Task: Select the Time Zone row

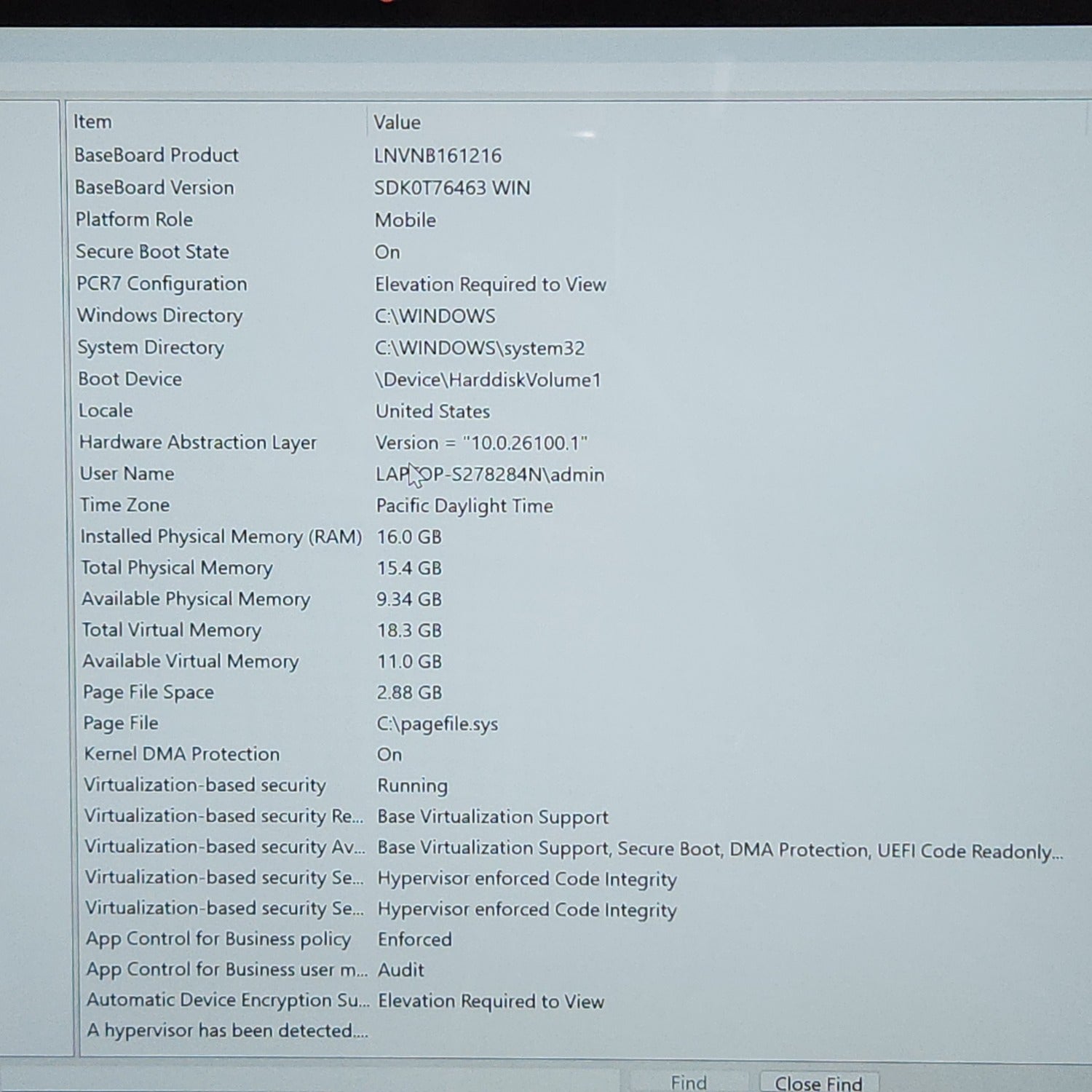Action: coord(125,505)
